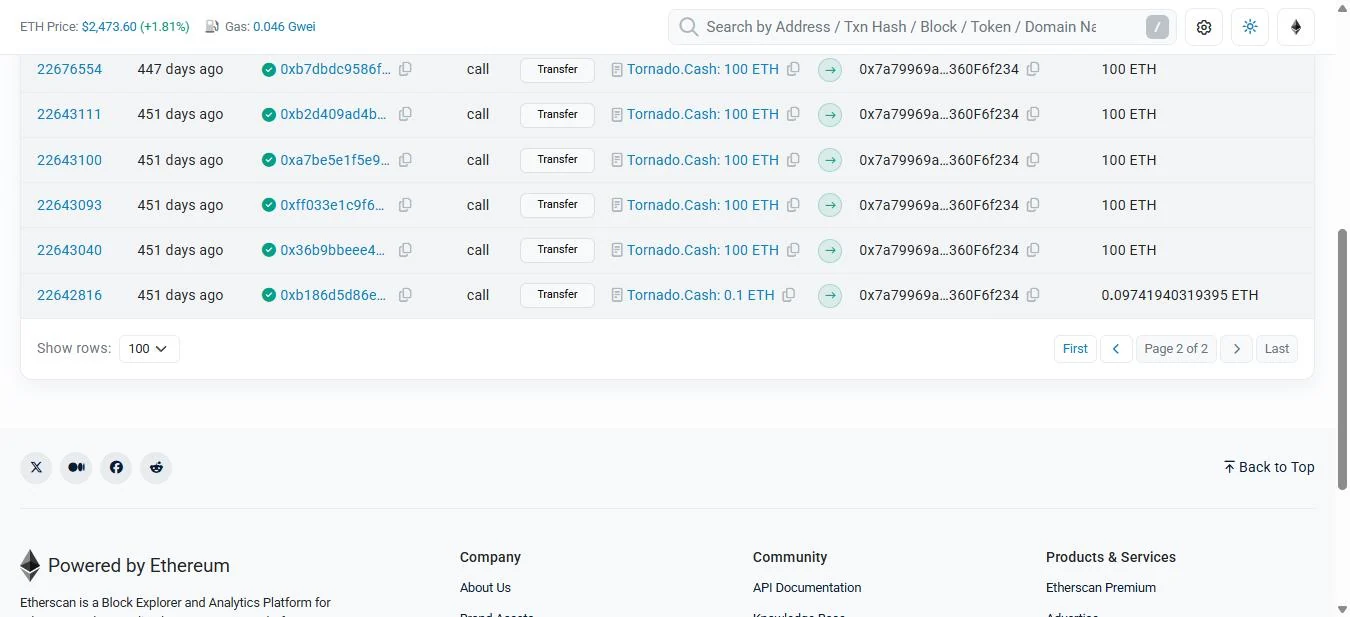Open site settings gear icon
Screen dimensions: 1350x617
tap(1204, 27)
